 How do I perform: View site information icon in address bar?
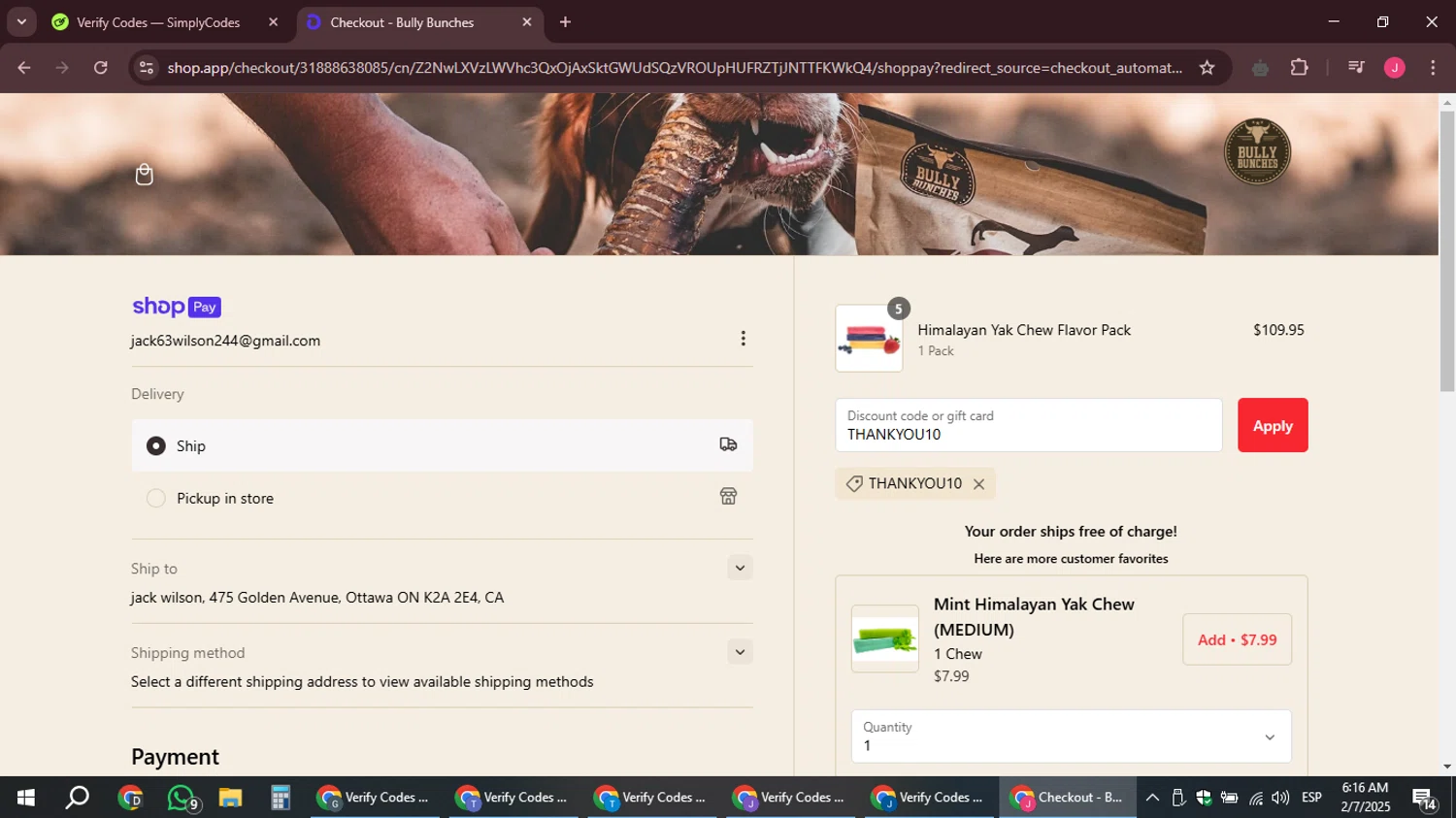(147, 68)
